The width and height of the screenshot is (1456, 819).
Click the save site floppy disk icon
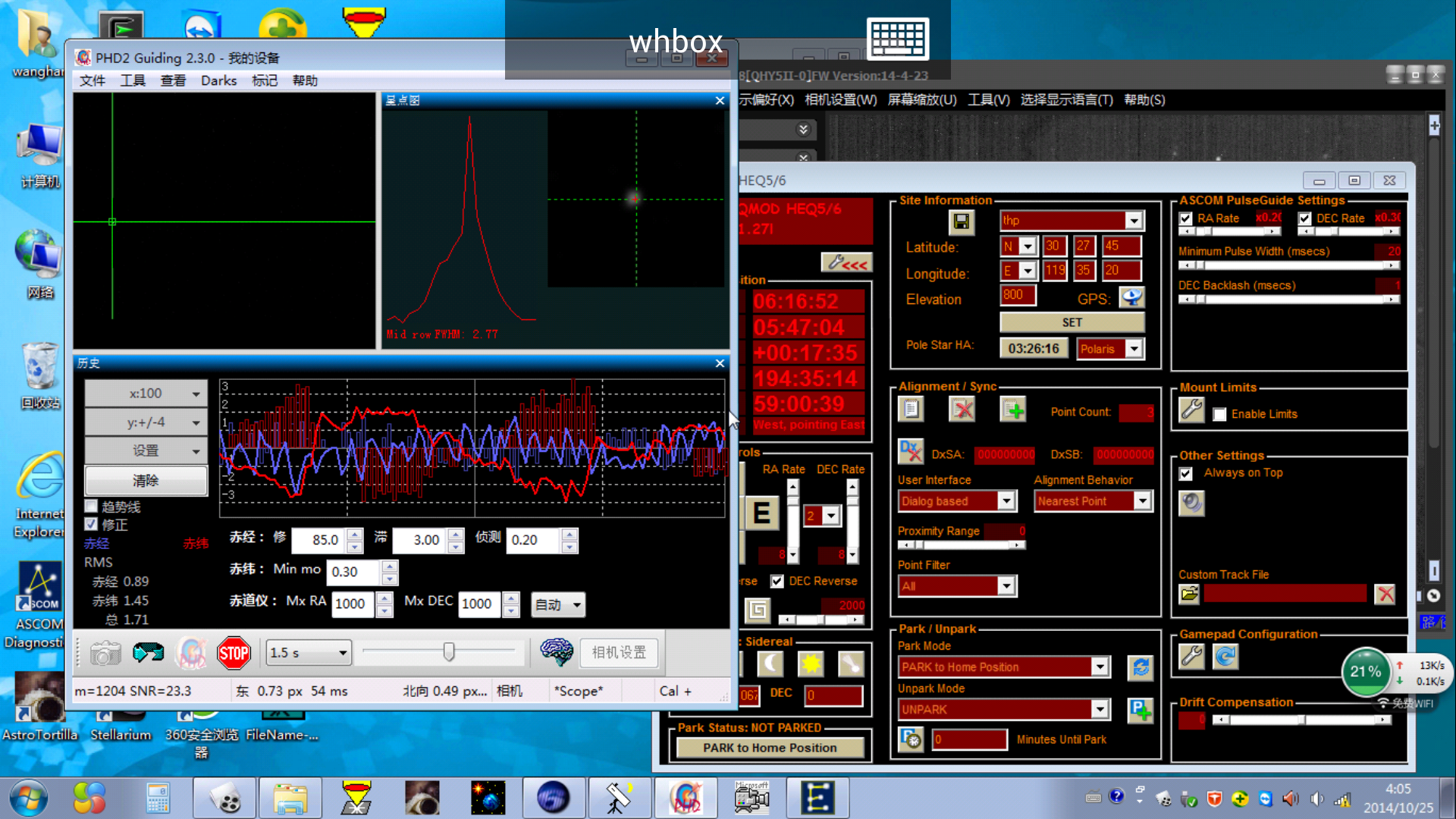[x=961, y=221]
